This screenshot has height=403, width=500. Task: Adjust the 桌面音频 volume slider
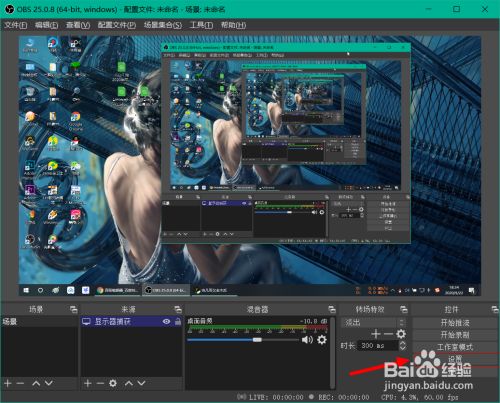[x=243, y=340]
